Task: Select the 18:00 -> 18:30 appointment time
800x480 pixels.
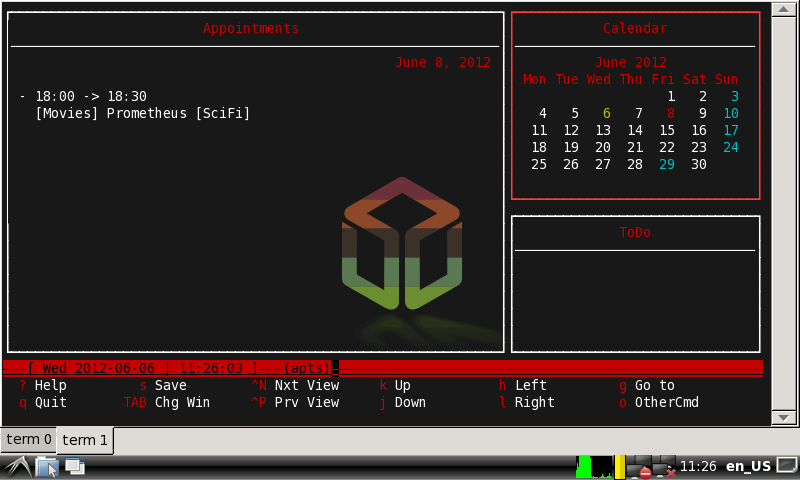Action: [91, 96]
